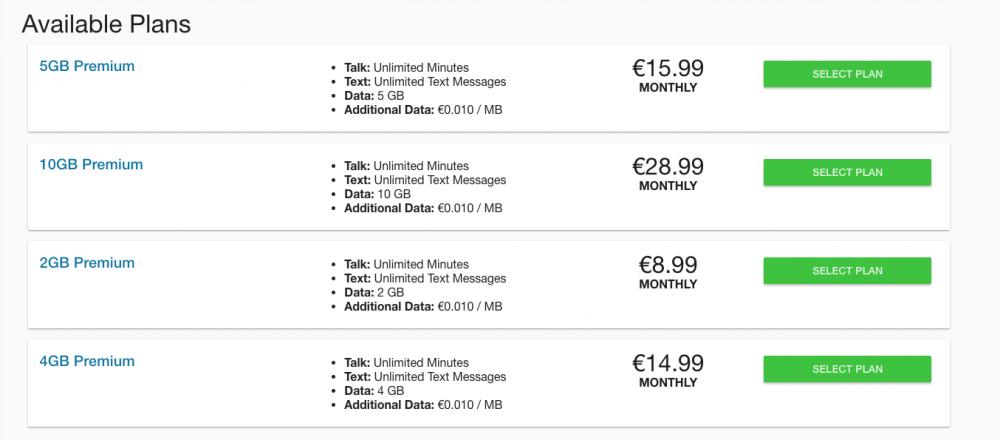Click the "Data: 5 GB" detail line
This screenshot has height=440, width=1000.
click(374, 96)
